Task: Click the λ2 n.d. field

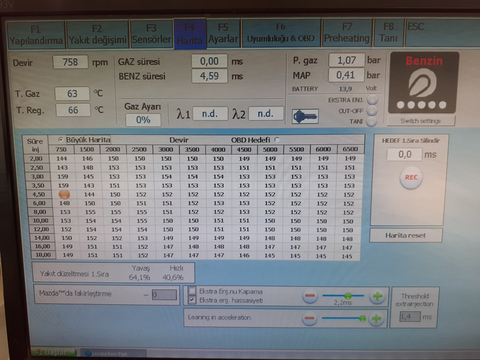Action: click(x=266, y=114)
